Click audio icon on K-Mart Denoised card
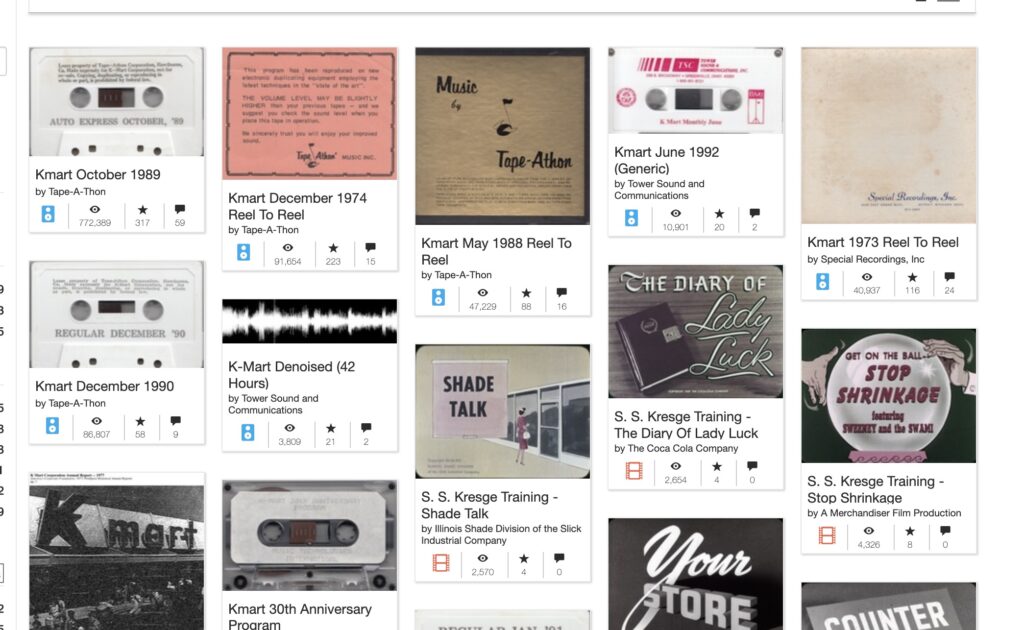The width and height of the screenshot is (1024, 630). point(248,432)
